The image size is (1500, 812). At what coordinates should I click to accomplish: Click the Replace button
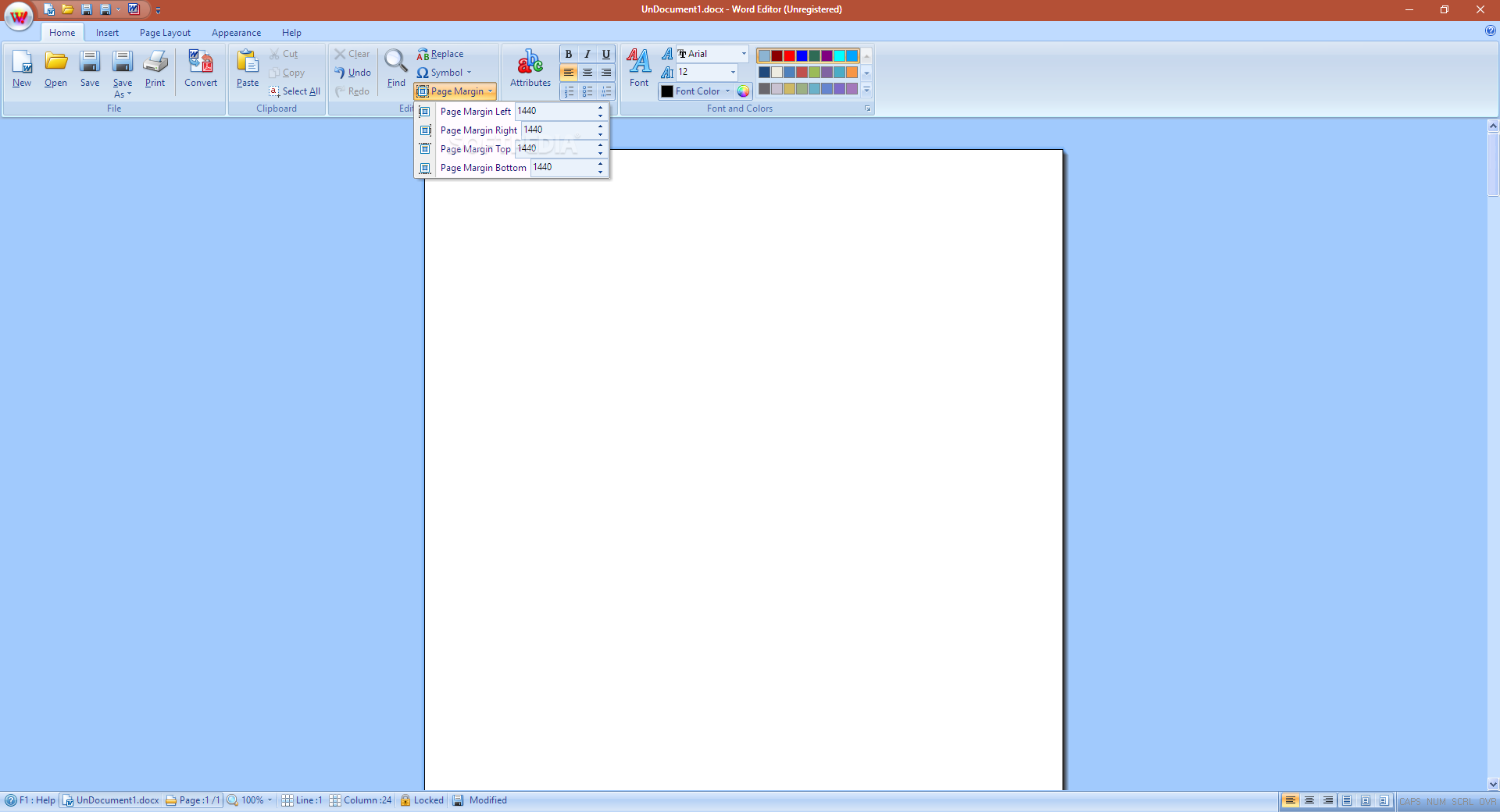pyautogui.click(x=441, y=54)
